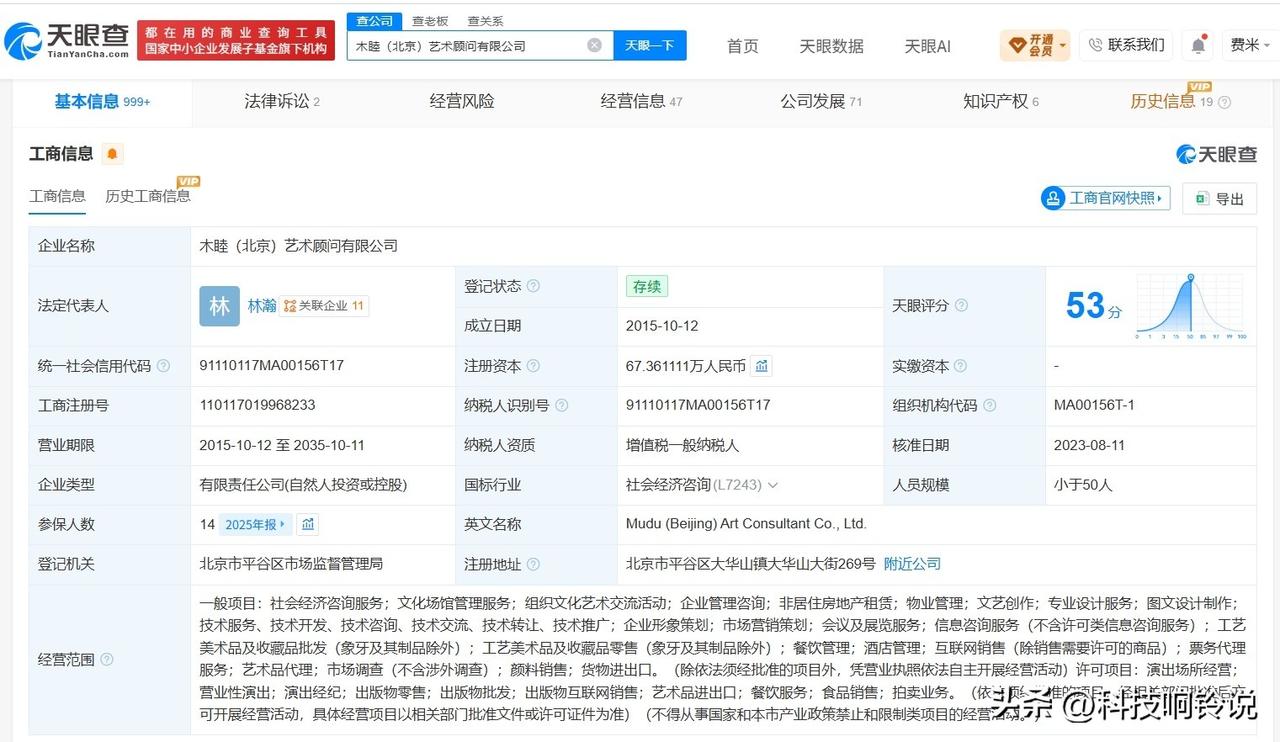Open the 首页 menu item
This screenshot has width=1280, height=742.
tap(742, 46)
